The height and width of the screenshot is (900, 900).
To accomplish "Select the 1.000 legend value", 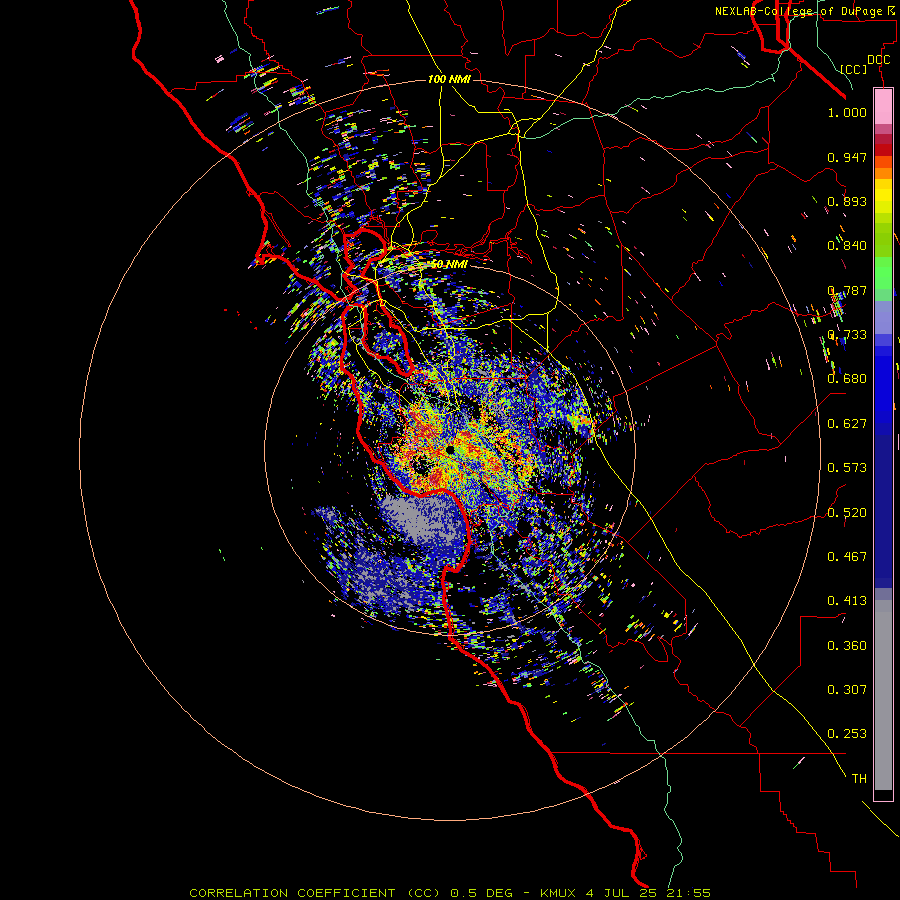I will [847, 113].
